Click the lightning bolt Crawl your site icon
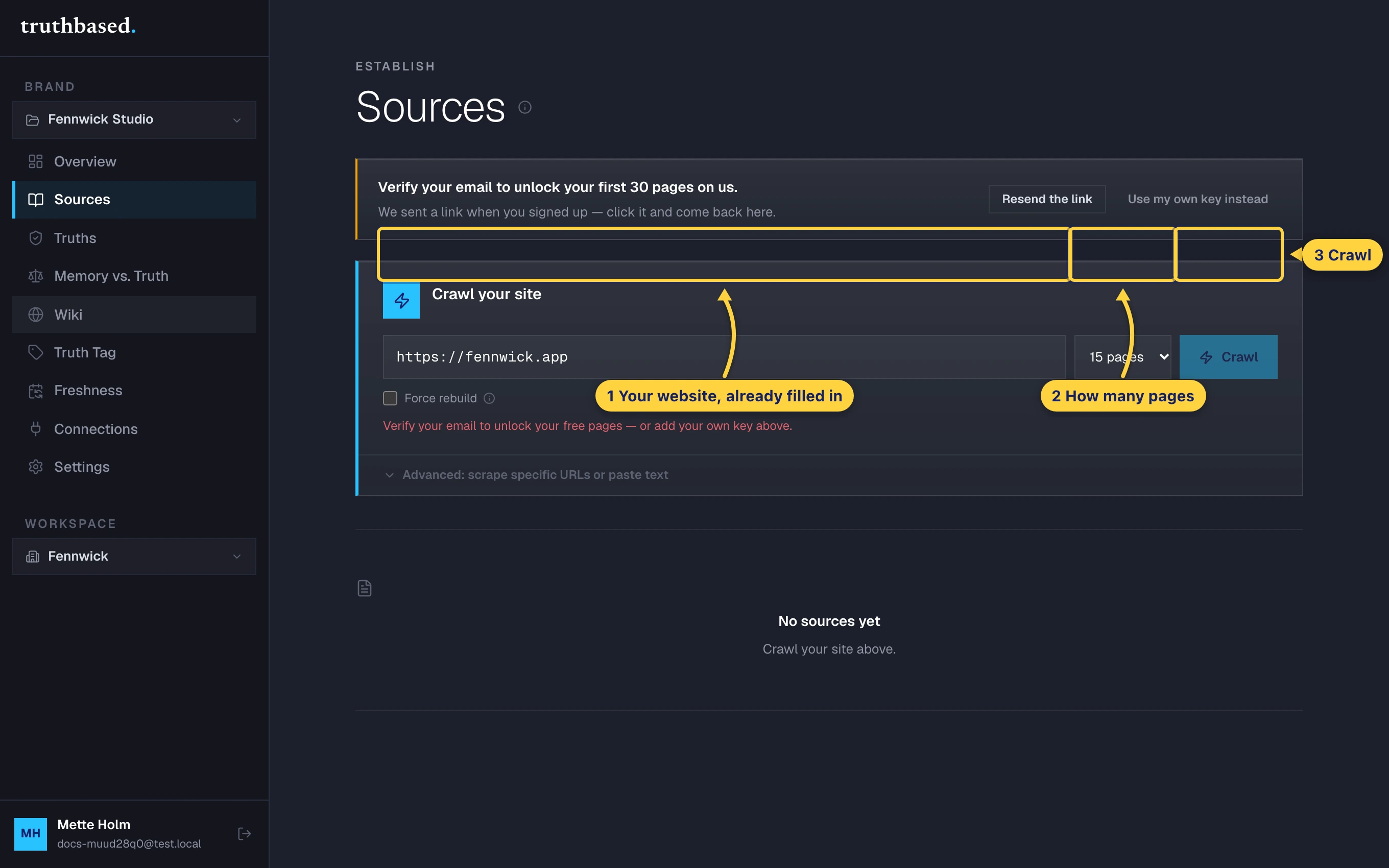The height and width of the screenshot is (868, 1389). 401,300
